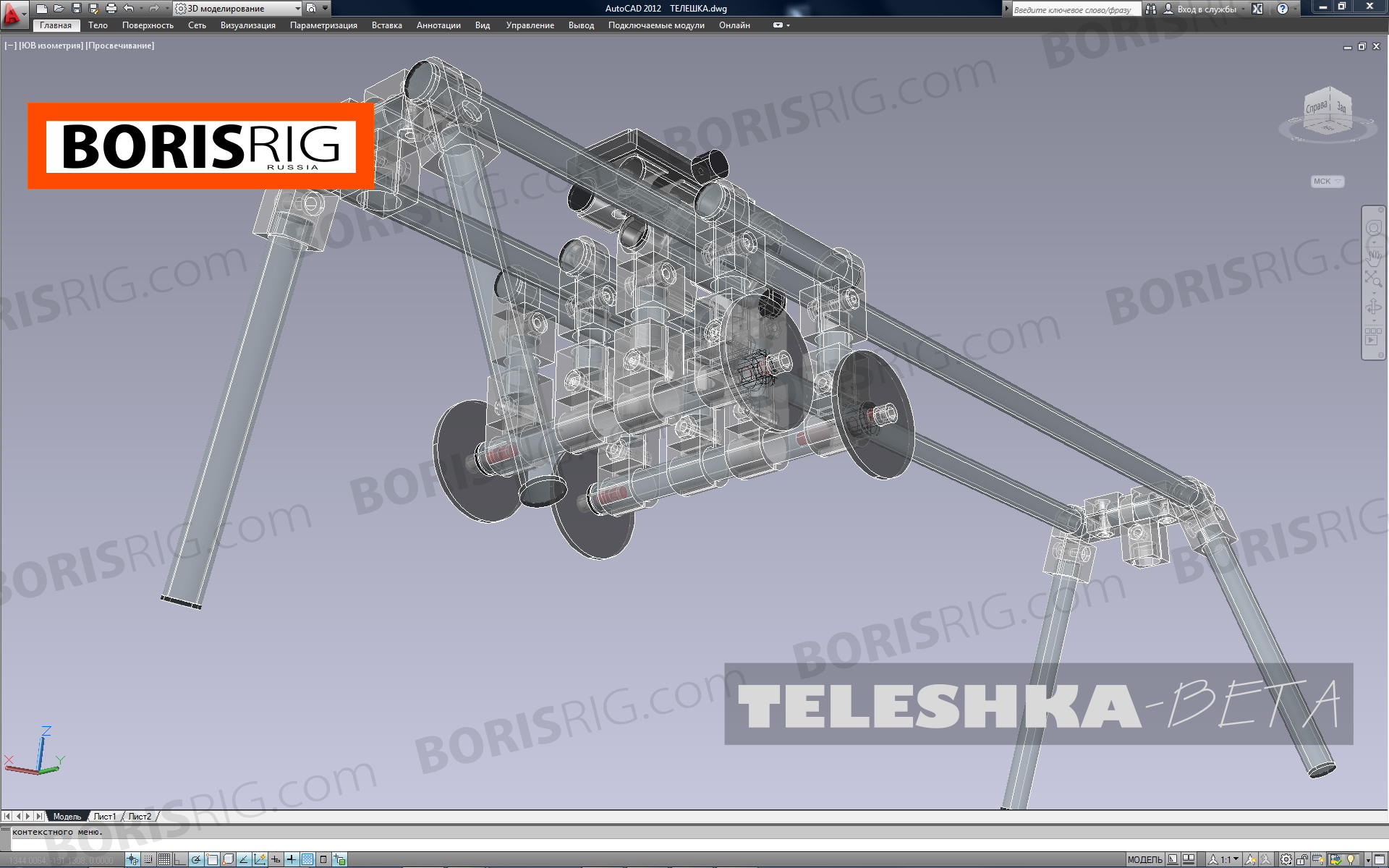Click the Undo arrow icon
The height and width of the screenshot is (868, 1389).
point(129,9)
